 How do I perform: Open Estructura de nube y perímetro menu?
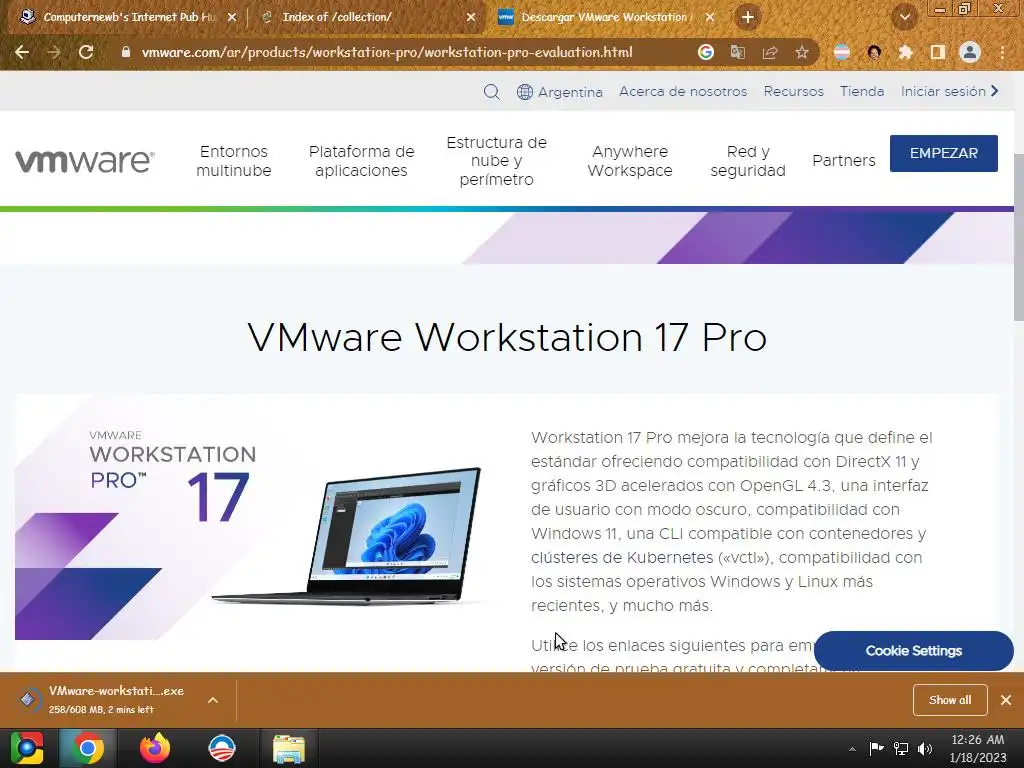pos(496,161)
